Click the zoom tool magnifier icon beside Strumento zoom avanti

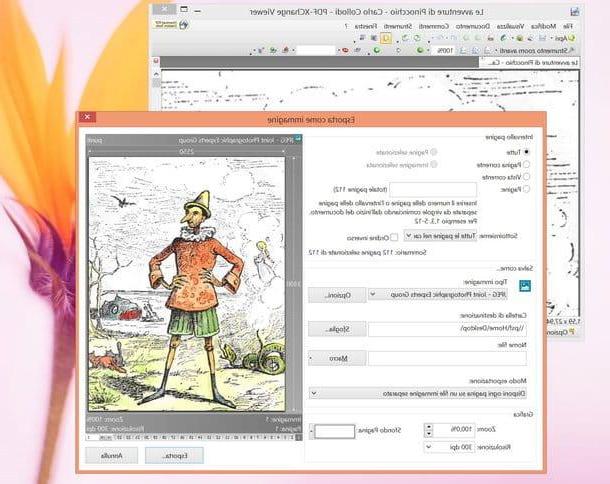pyautogui.click(x=571, y=51)
